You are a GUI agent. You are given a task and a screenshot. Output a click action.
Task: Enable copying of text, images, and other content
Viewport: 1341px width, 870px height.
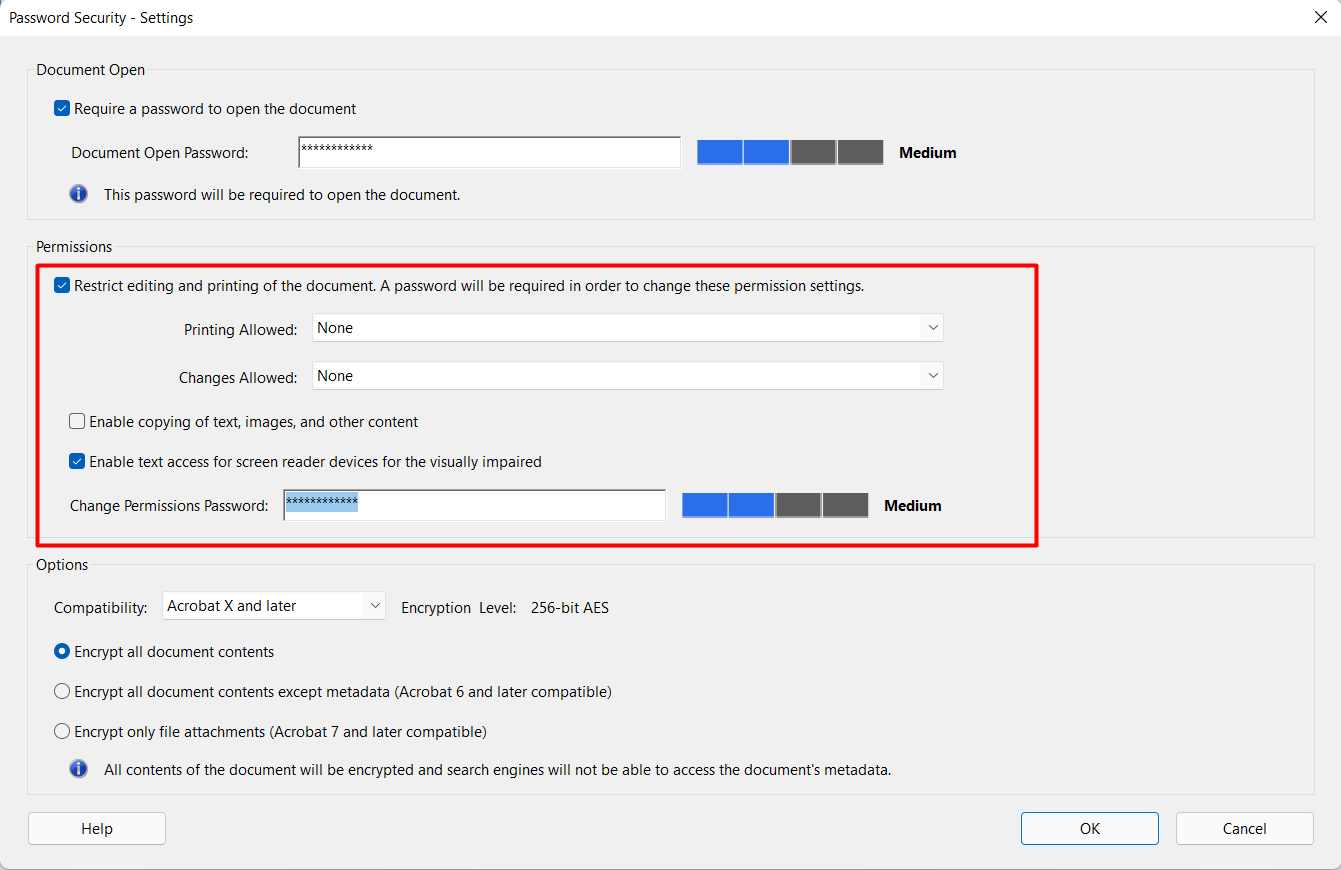pos(77,421)
